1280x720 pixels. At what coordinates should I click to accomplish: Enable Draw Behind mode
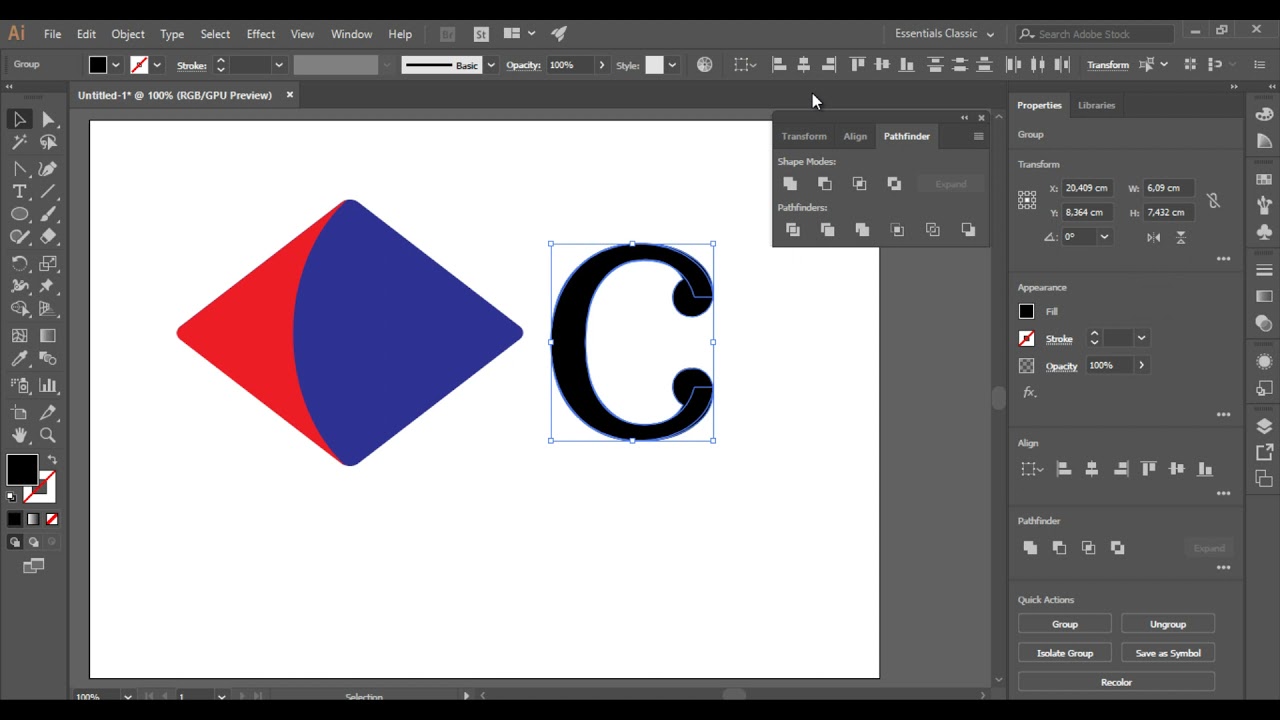pyautogui.click(x=33, y=542)
